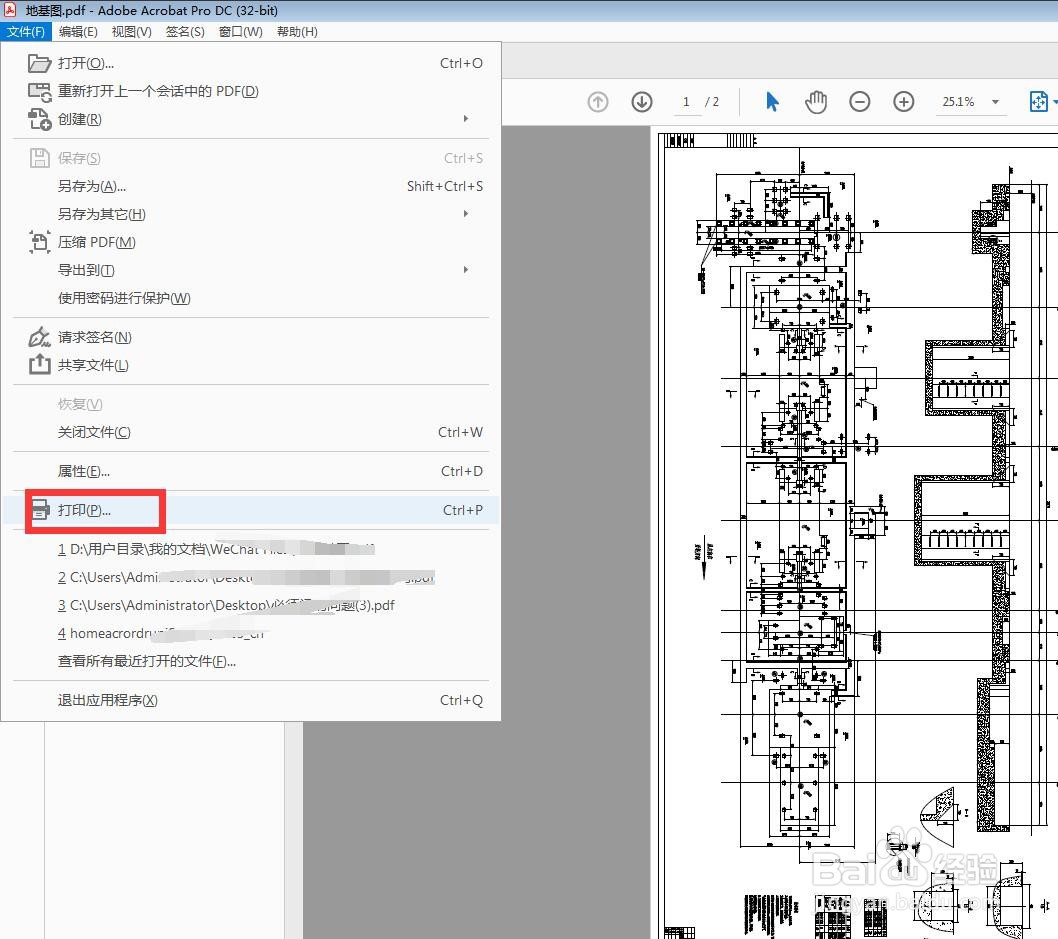Select 关闭文件(C) menu entry

250,432
